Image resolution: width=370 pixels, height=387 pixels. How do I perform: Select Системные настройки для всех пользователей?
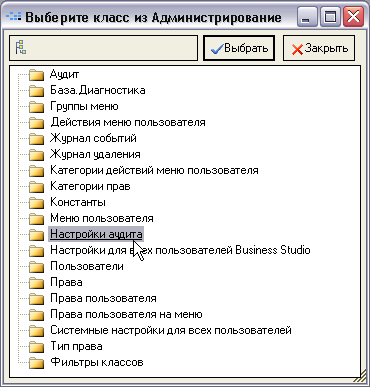click(171, 330)
